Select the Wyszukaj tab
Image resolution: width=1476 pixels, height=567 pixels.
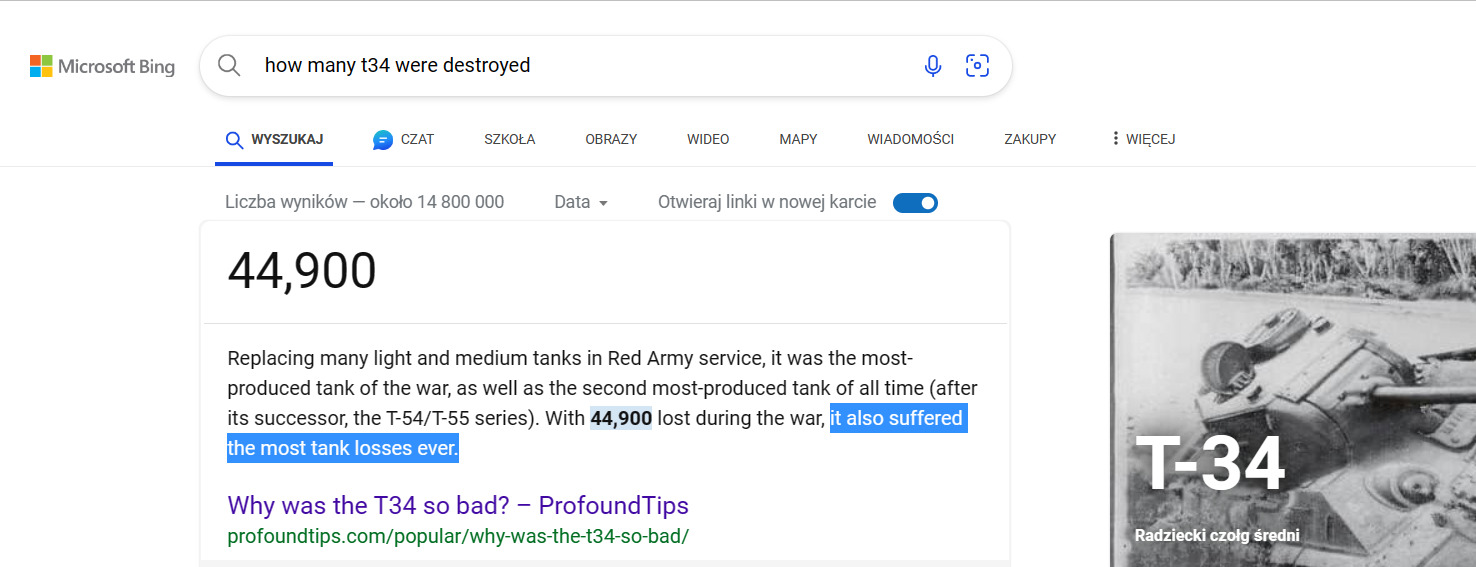pos(274,139)
